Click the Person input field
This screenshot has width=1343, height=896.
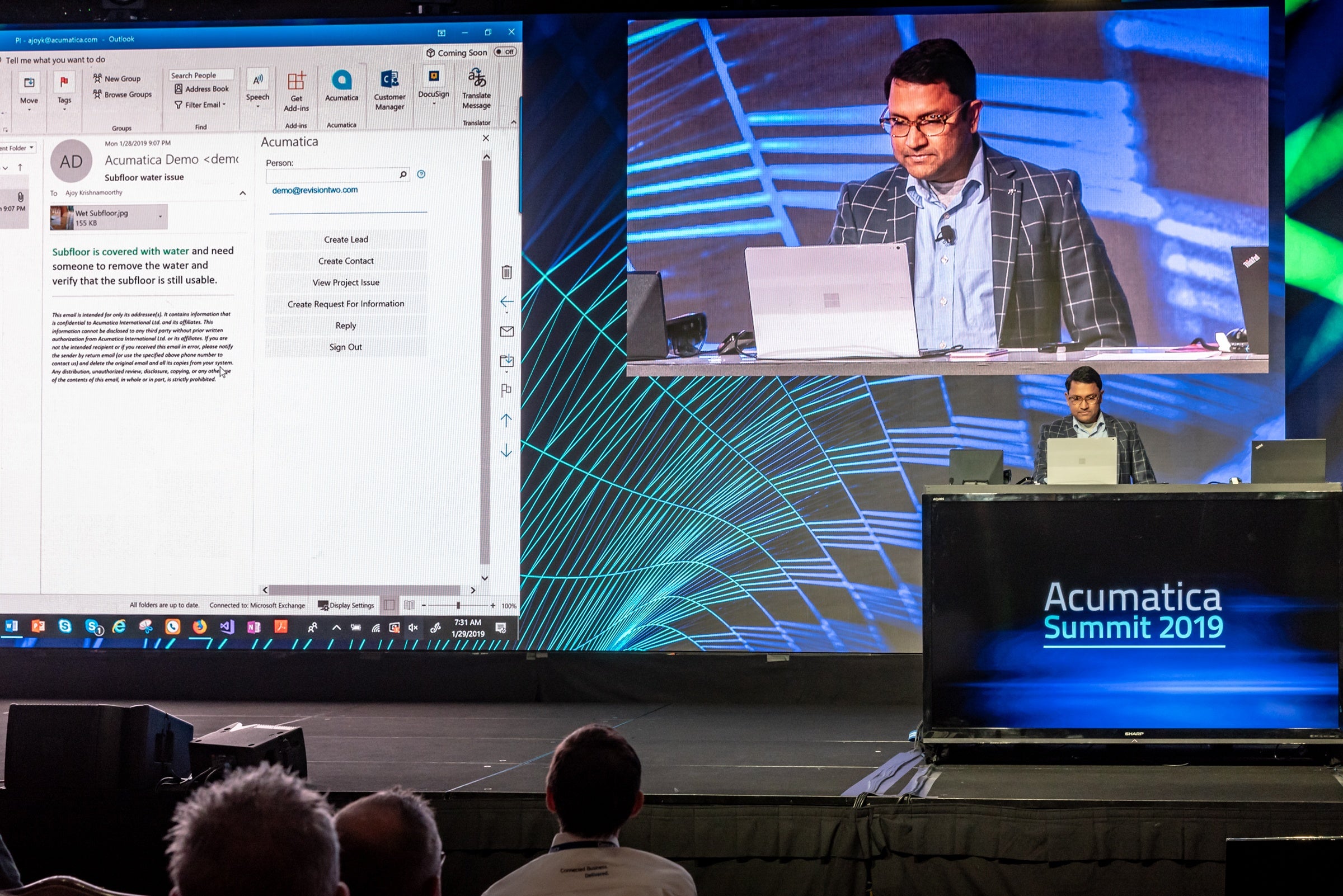[x=337, y=175]
